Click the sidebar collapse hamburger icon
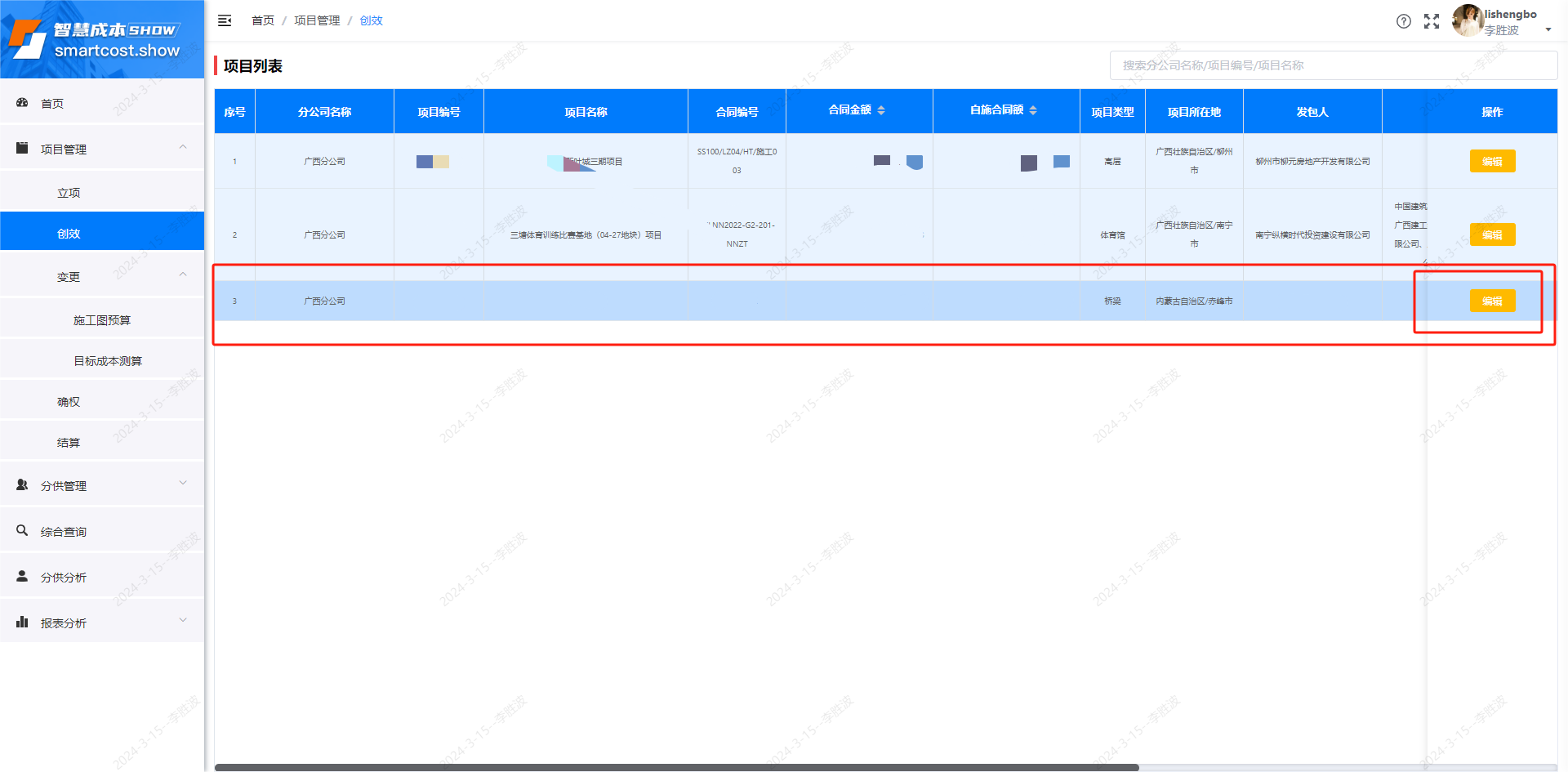Screen dimensions: 1568x772 click(x=225, y=20)
